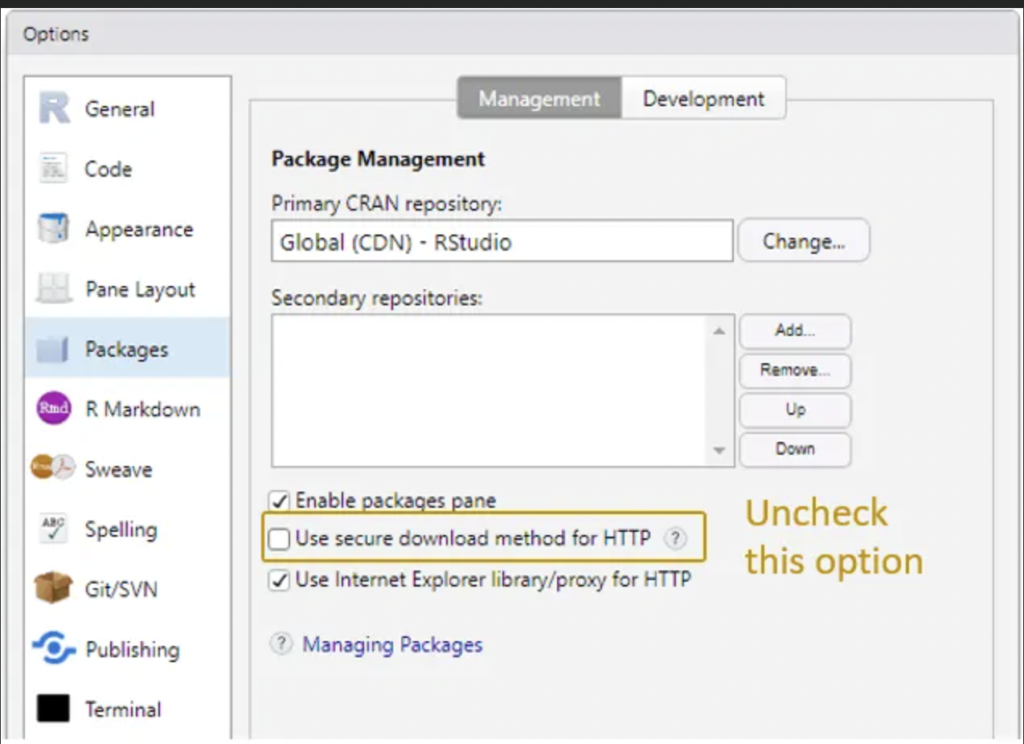This screenshot has height=744, width=1024.
Task: Select the Spelling label in the sidebar
Action: [121, 530]
